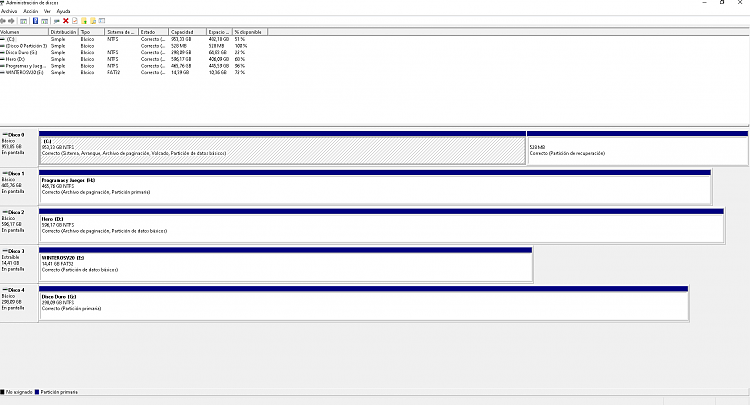Sort by the Sistema de... column header
The image size is (750, 405).
[122, 32]
